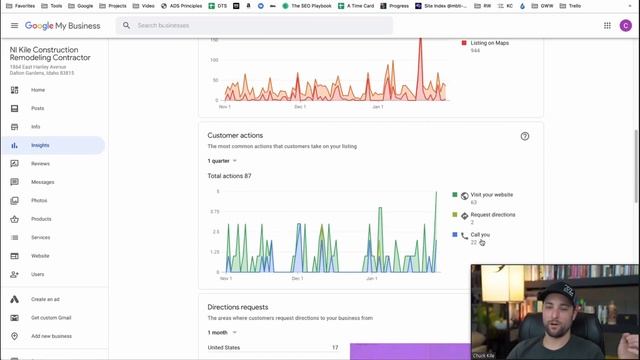Click the United States row

tap(273, 348)
